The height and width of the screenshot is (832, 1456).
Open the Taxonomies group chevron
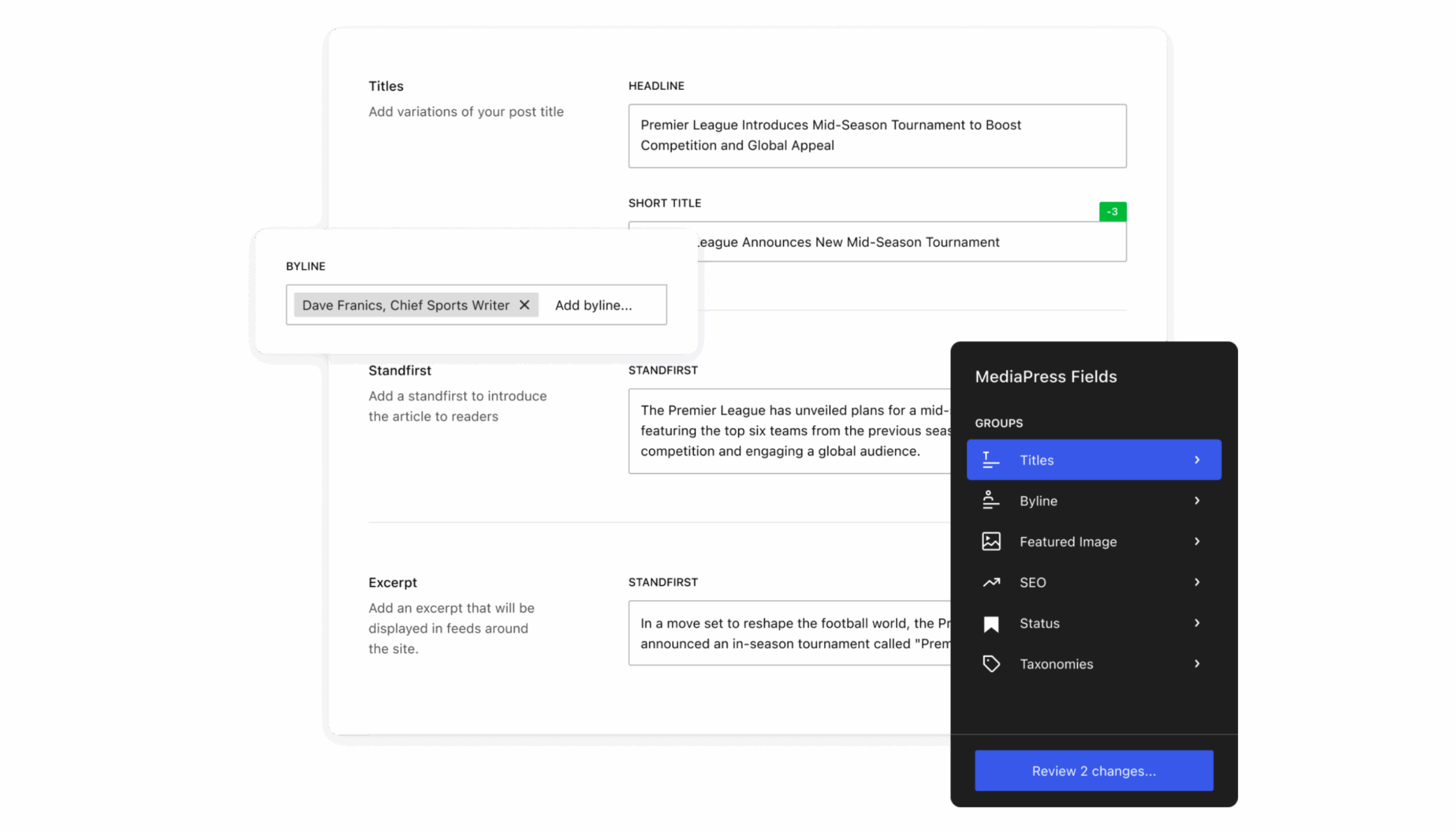point(1197,664)
